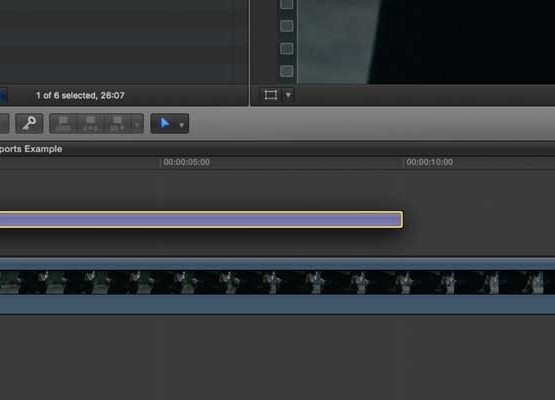This screenshot has width=555, height=400.
Task: Open the tools pop-up menu arrow
Action: pos(182,125)
